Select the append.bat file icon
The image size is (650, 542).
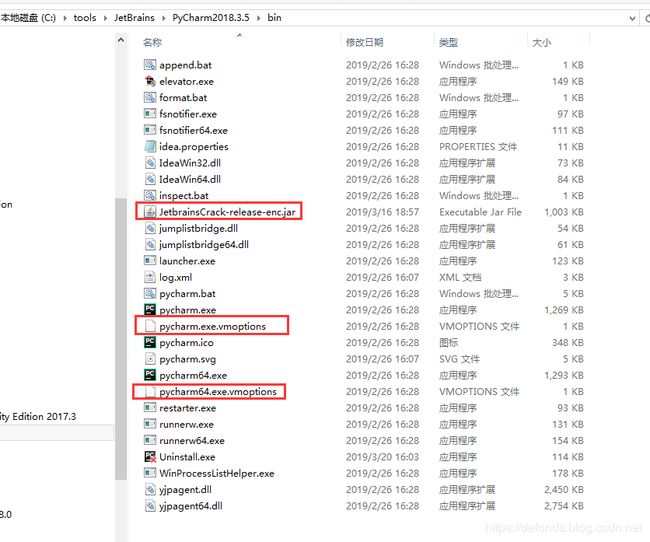[x=150, y=65]
